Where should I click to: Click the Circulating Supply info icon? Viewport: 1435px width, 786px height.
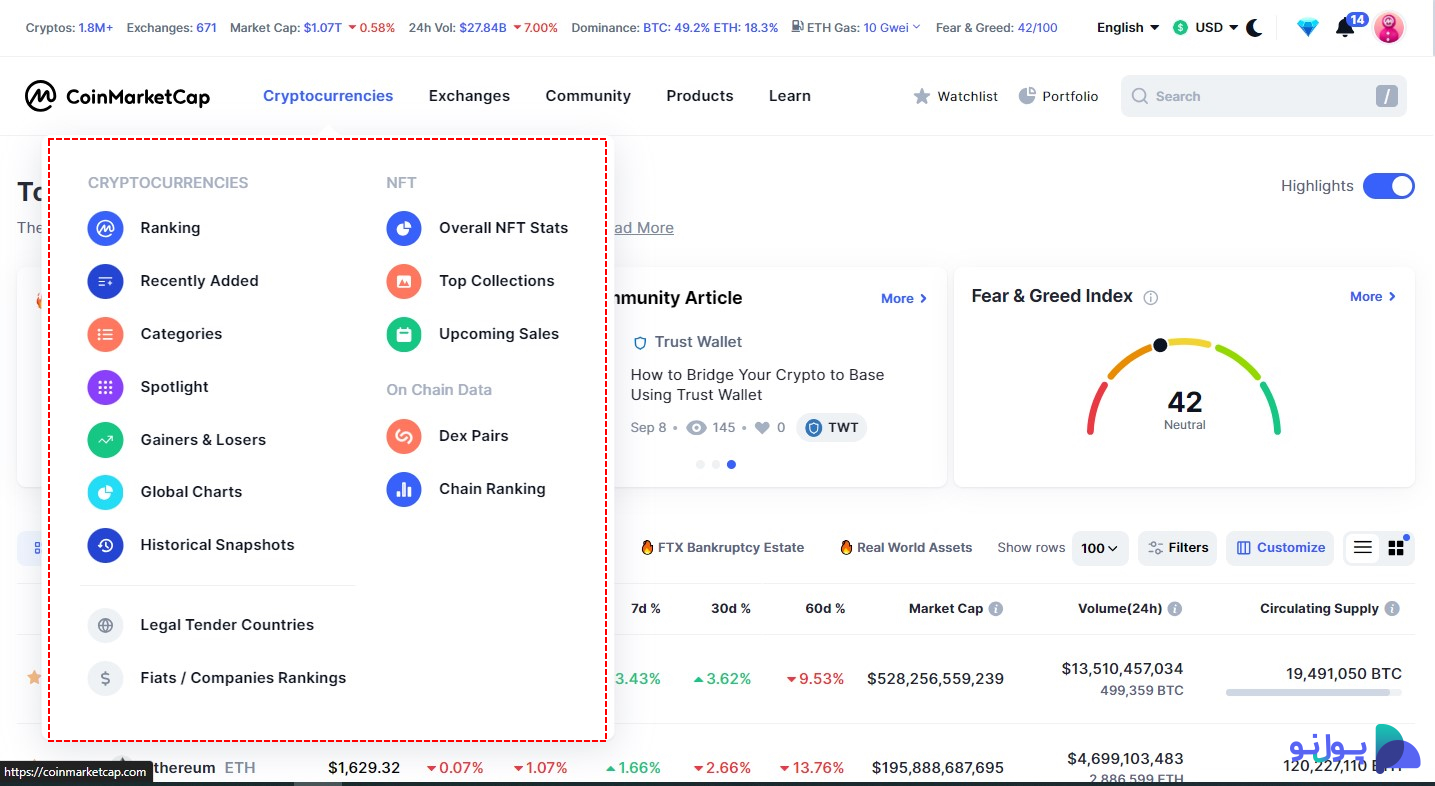coord(1393,608)
